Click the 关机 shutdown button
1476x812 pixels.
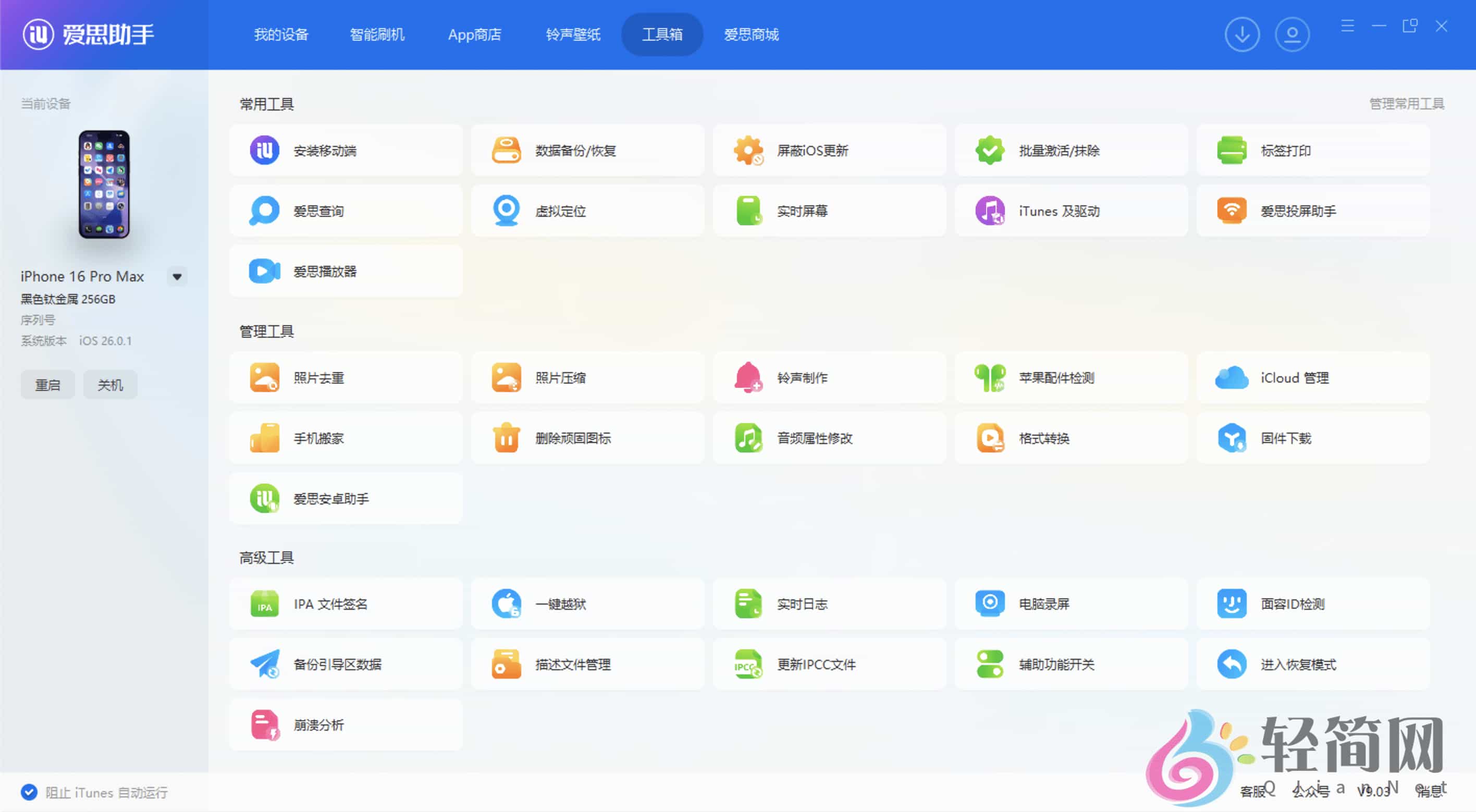(x=109, y=385)
